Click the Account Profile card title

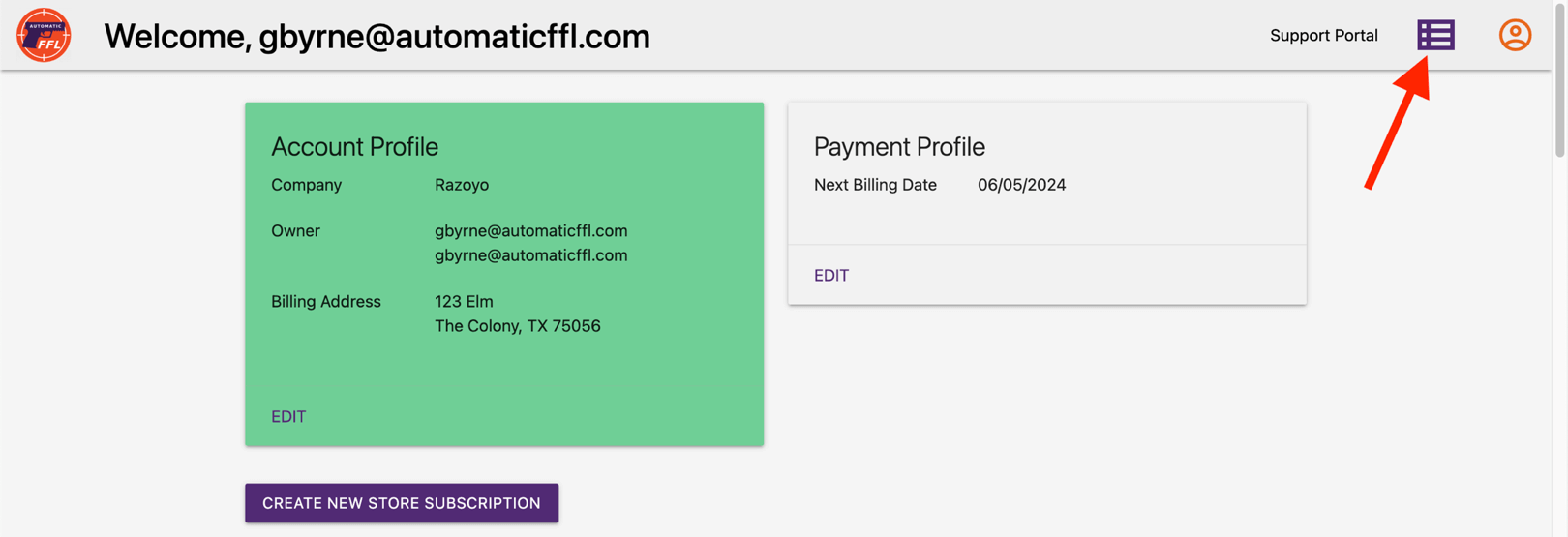coord(354,146)
